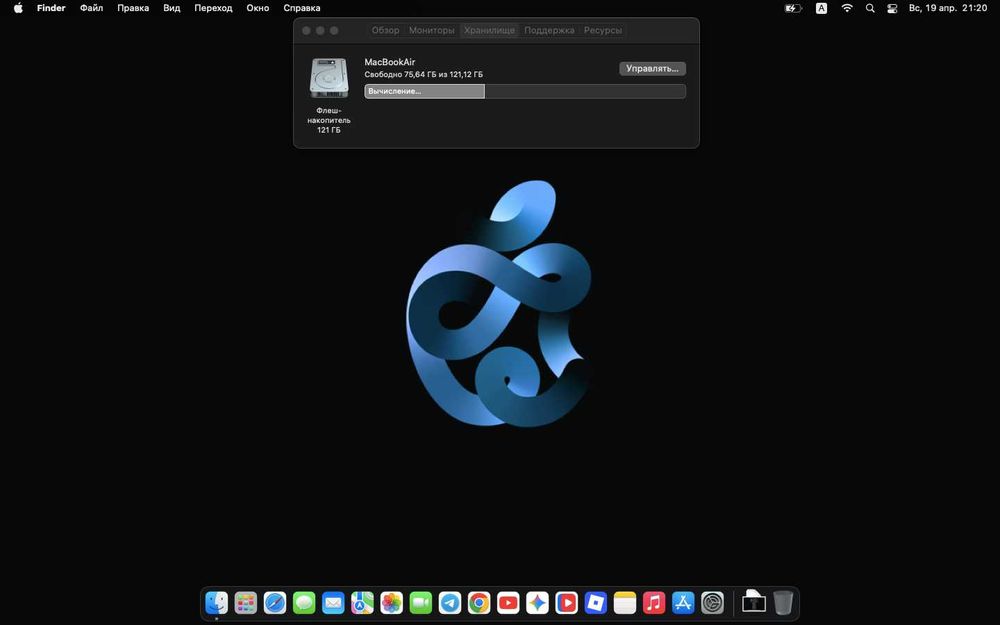
Task: Launch Google Chrome from the Dock
Action: click(479, 602)
